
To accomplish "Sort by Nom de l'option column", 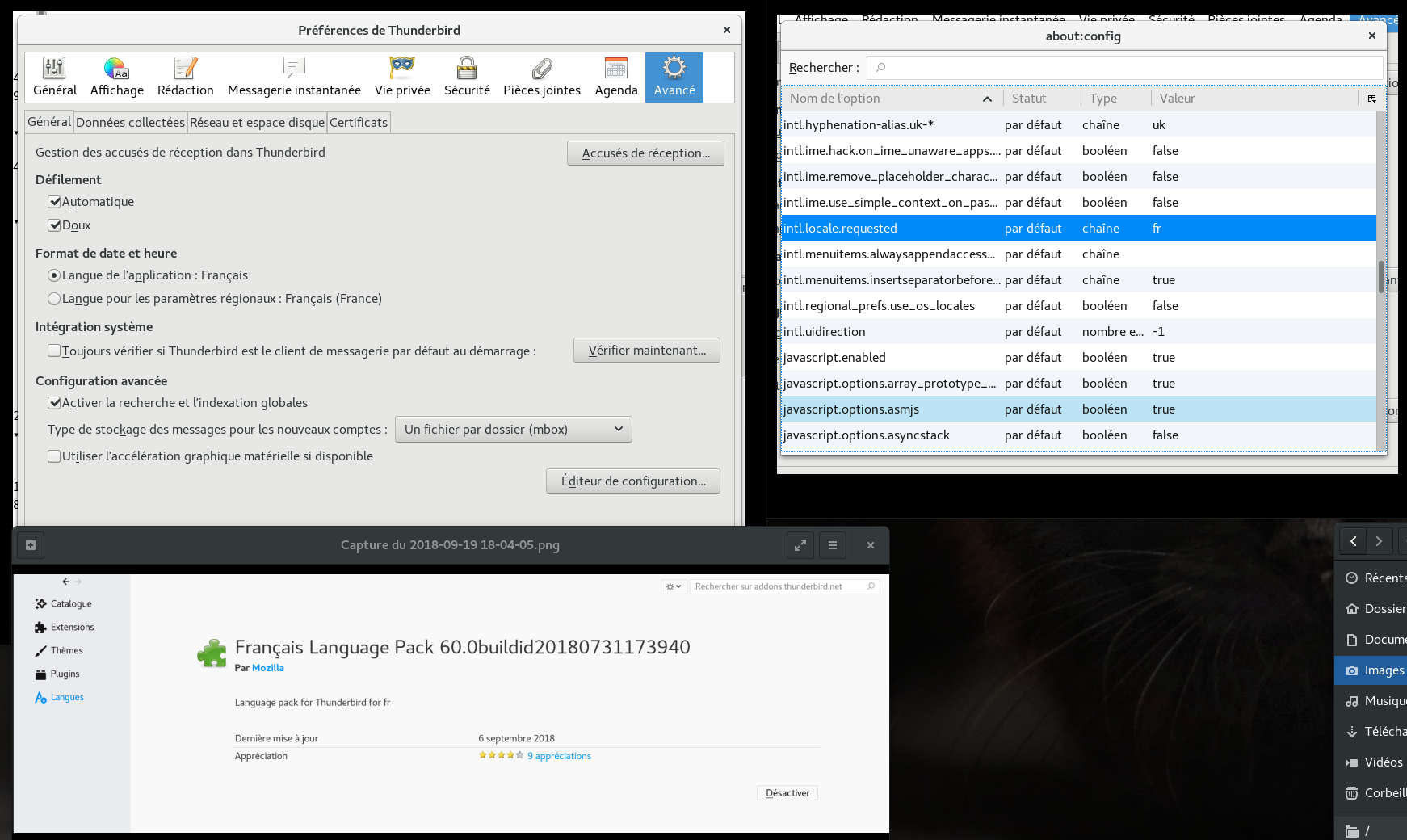I will click(890, 99).
